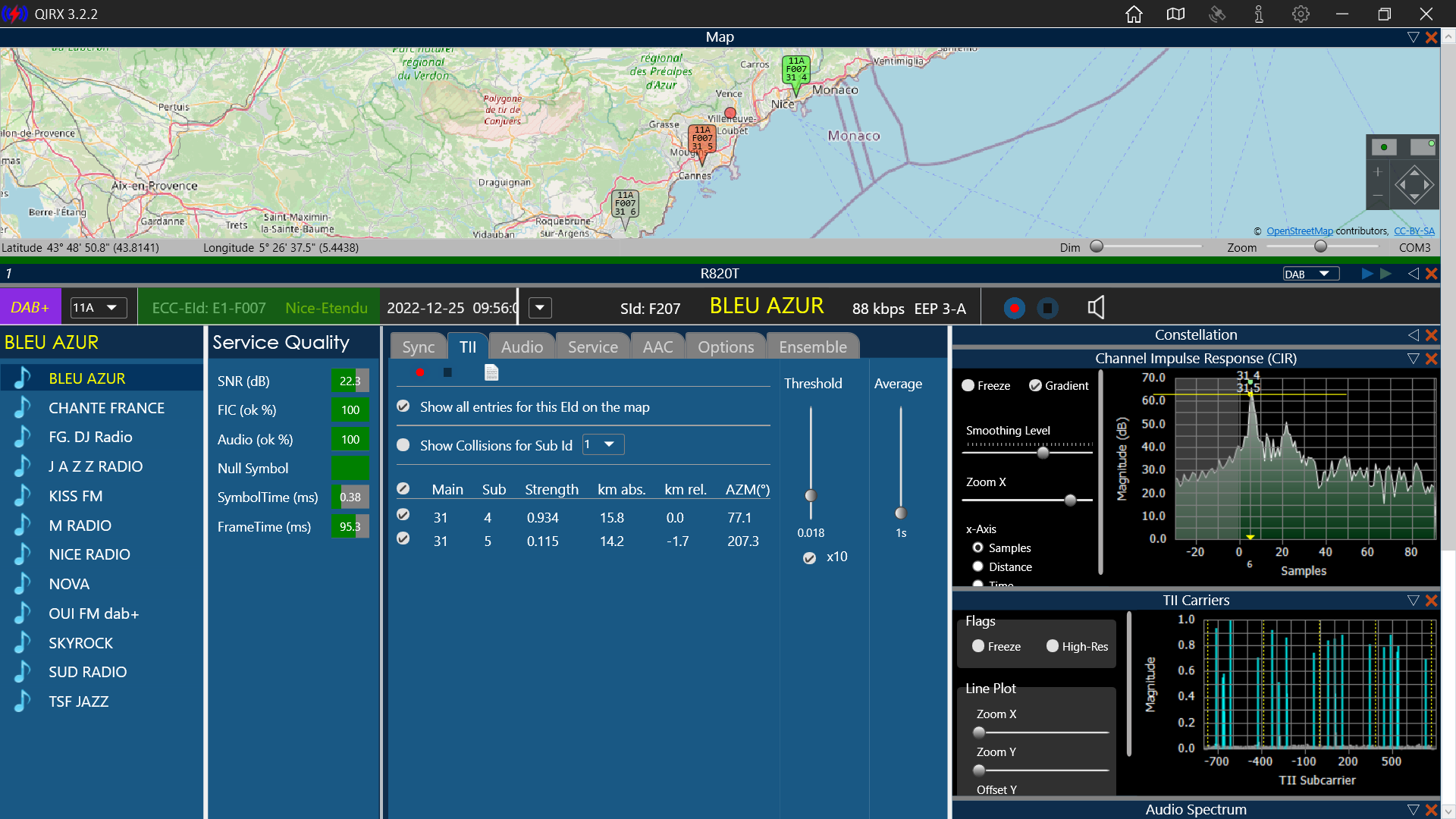The image size is (1456, 819).
Task: Switch to the Sync tab
Action: tap(418, 347)
